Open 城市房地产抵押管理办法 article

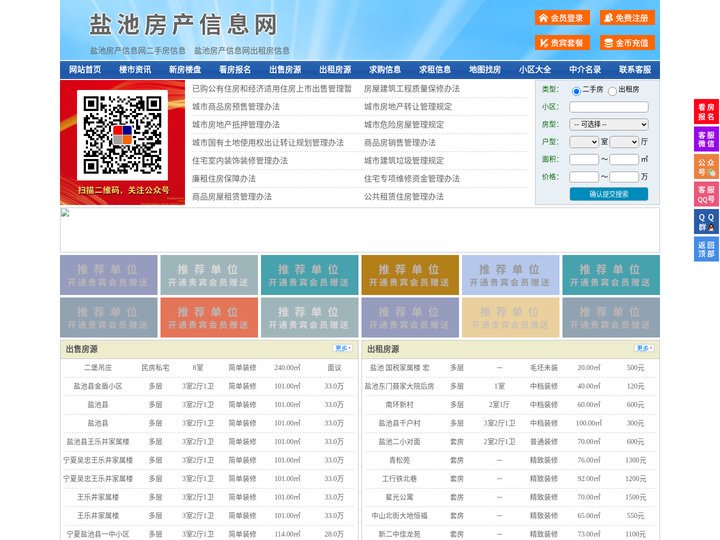click(x=236, y=124)
